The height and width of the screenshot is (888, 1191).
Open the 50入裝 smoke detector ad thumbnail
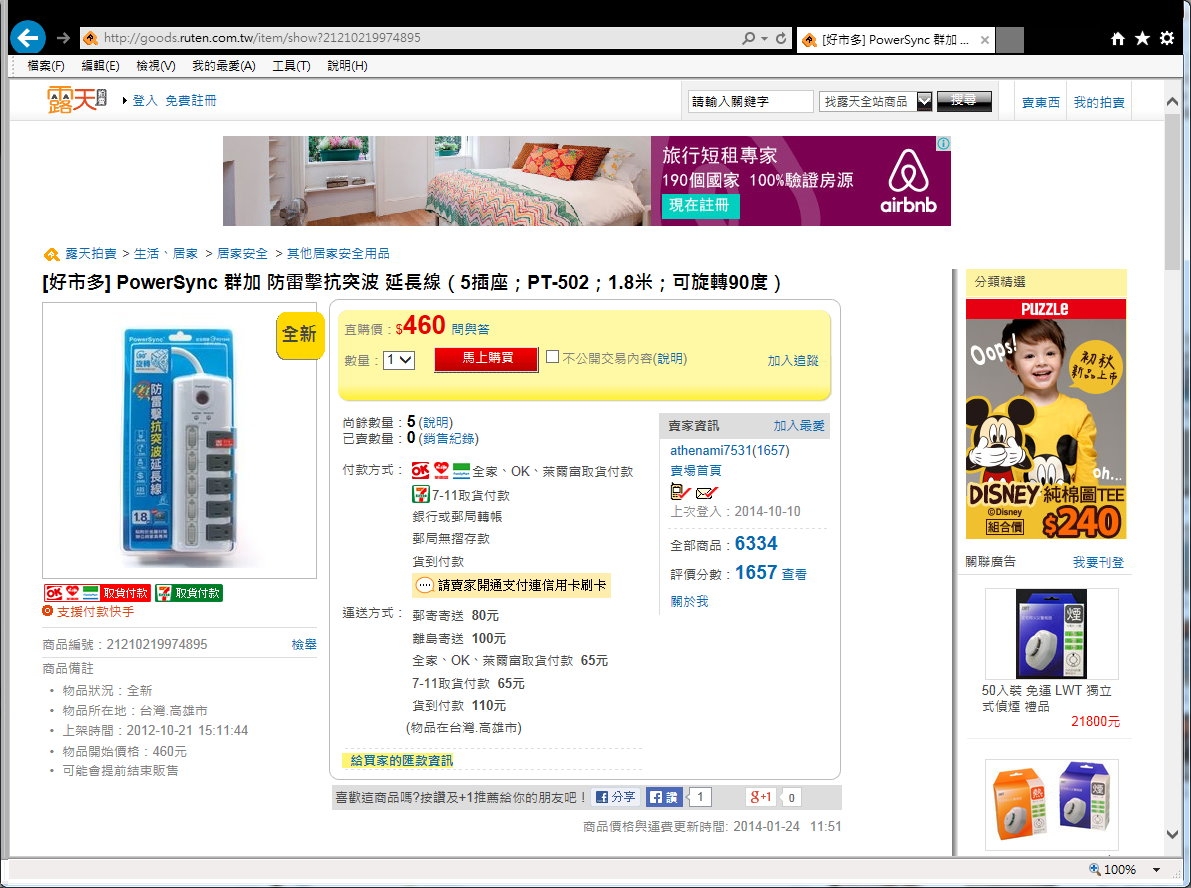click(x=1051, y=634)
